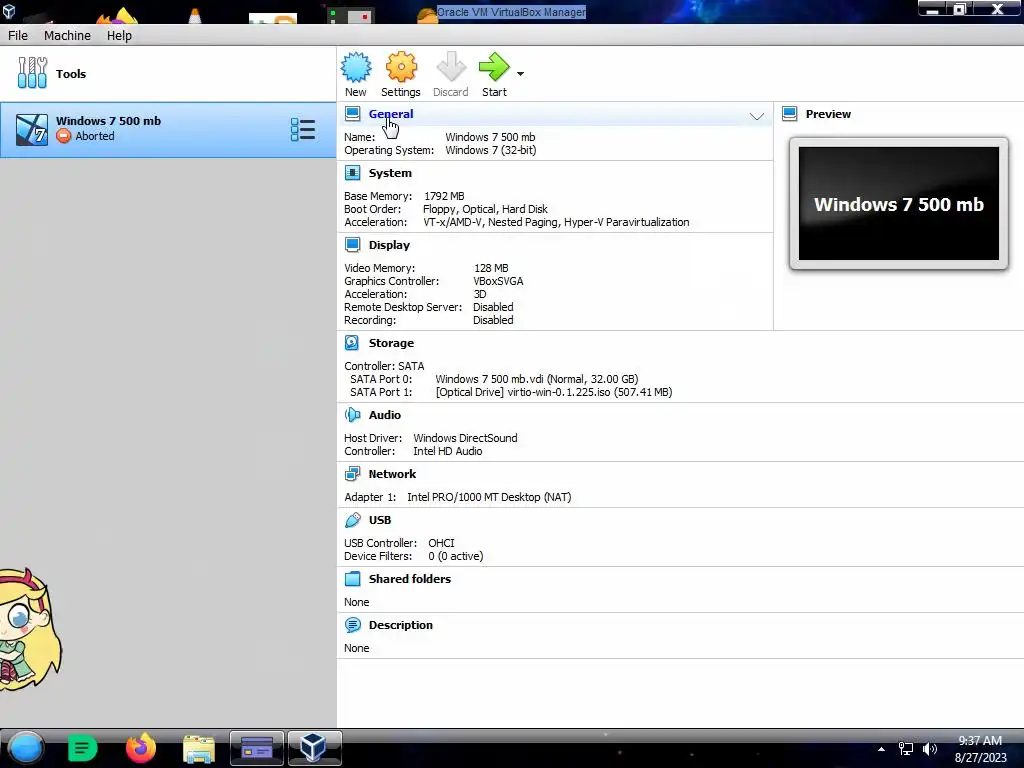Click the Windows 7 500 mb.vdi disk entry

(x=537, y=379)
